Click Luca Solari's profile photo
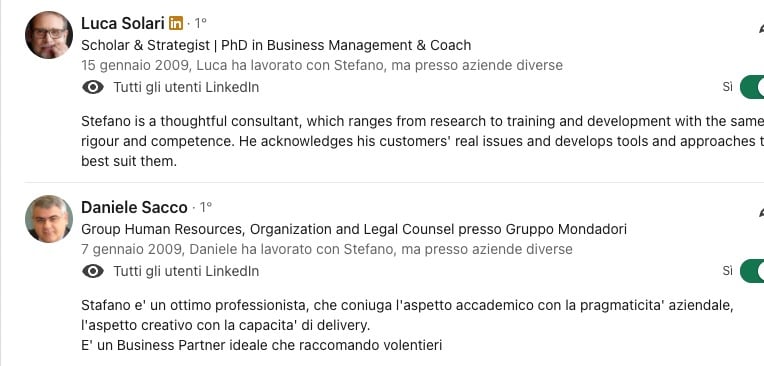Image resolution: width=764 pixels, height=366 pixels. (x=49, y=35)
